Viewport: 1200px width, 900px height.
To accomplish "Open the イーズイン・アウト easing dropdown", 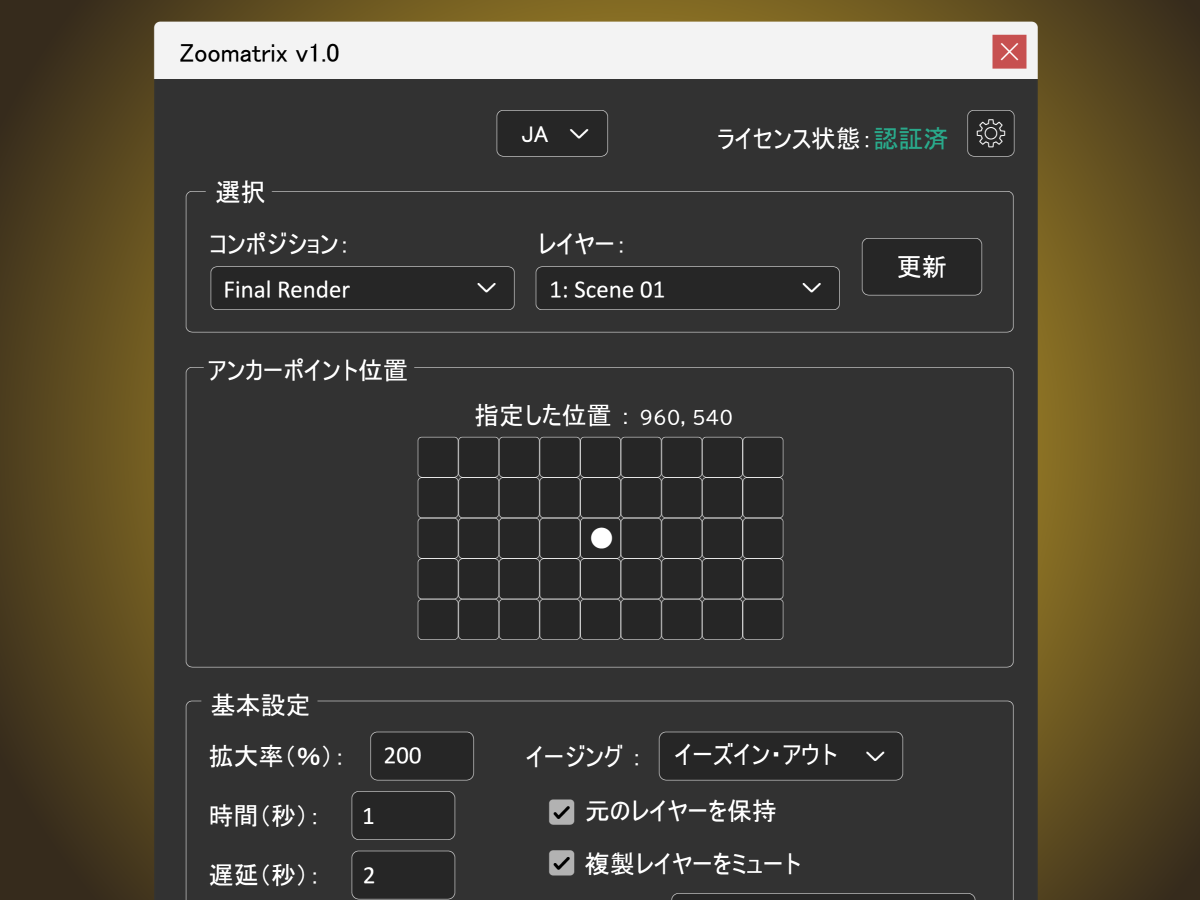I will (x=780, y=756).
